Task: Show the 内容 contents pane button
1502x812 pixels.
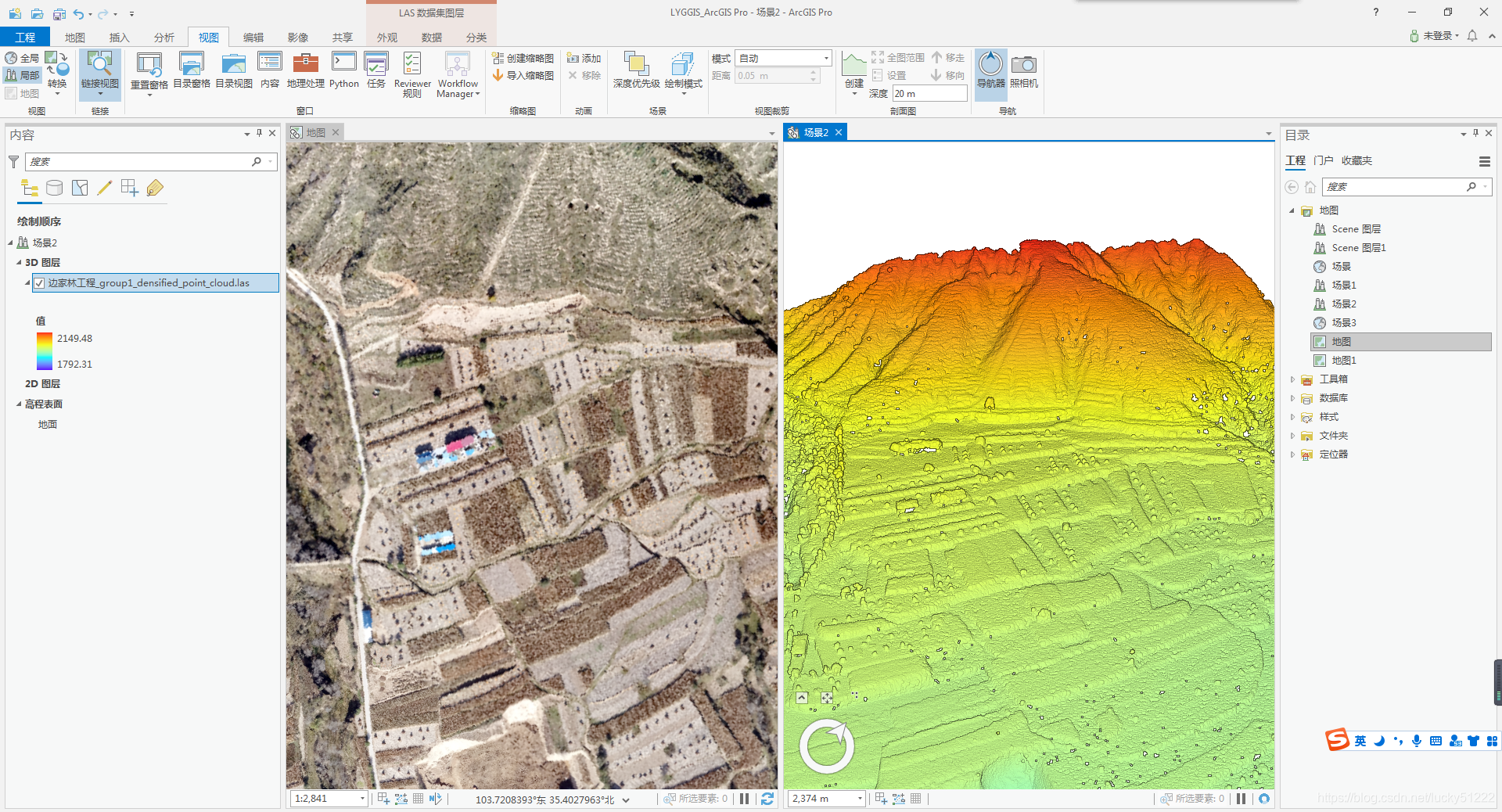Action: pos(270,70)
